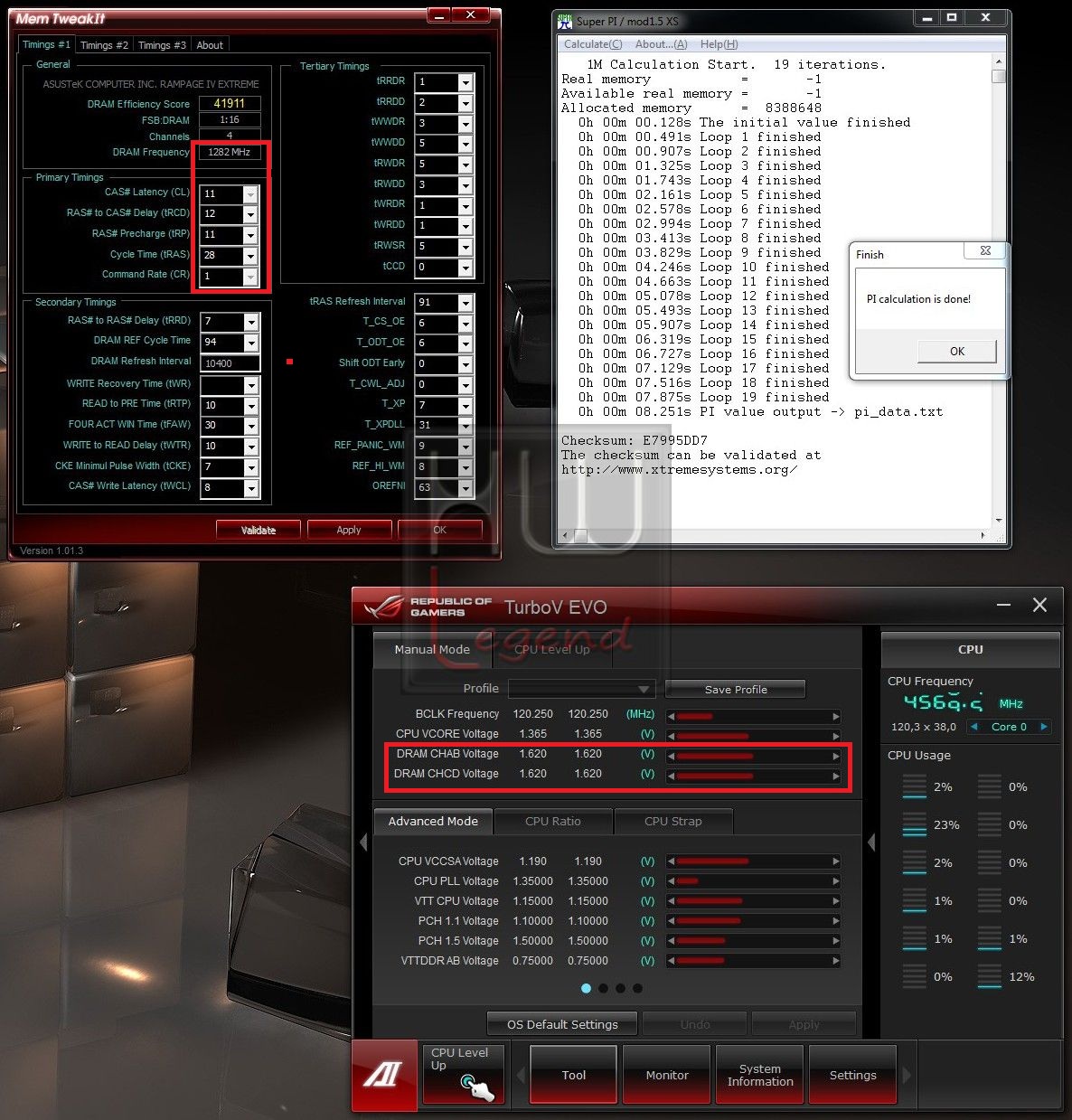Screen dimensions: 1072x1120
Task: Lower DRAM CHAB Voltage using the left arrow
Action: [672, 756]
